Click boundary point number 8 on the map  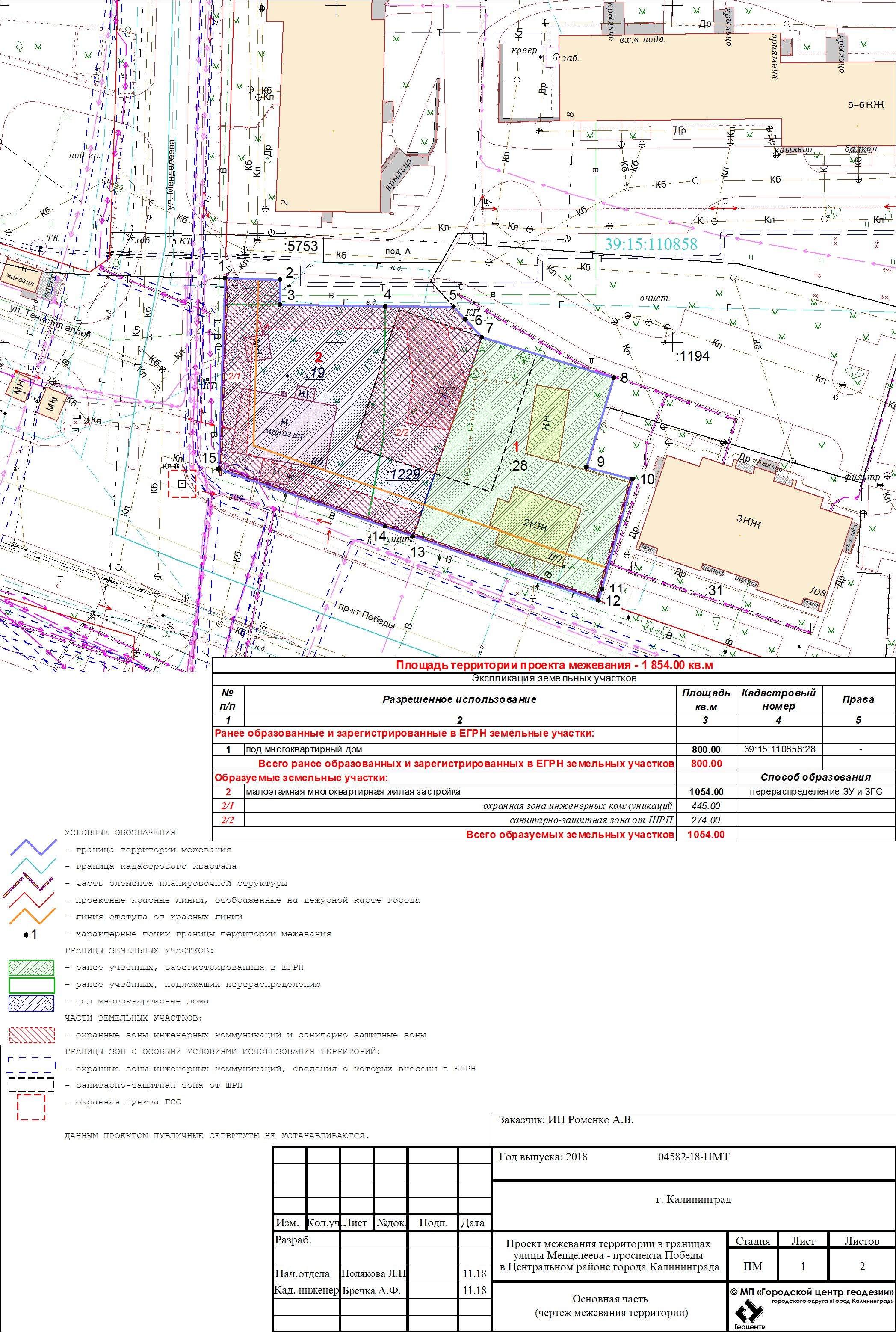[624, 378]
